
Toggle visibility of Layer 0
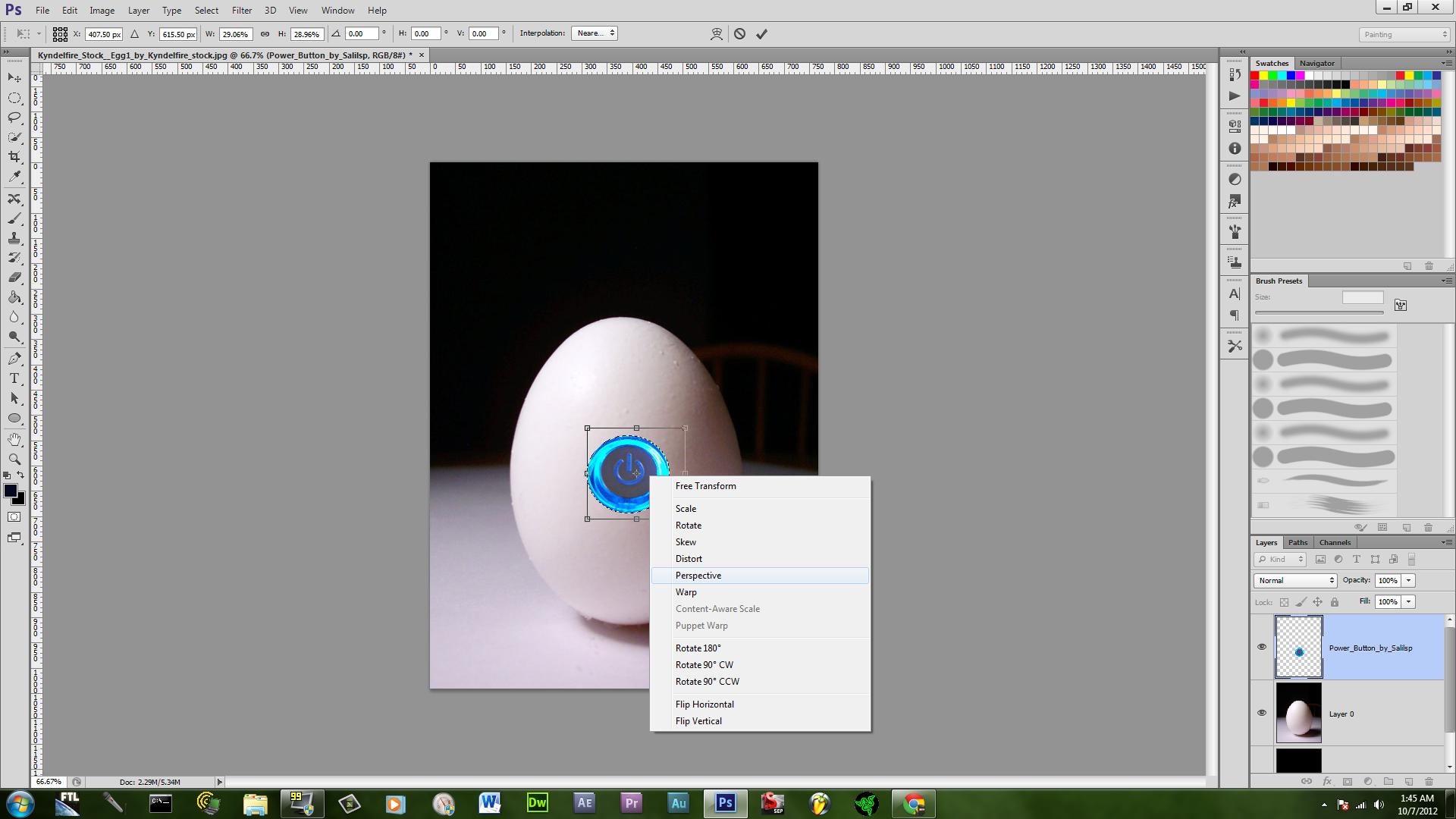pos(1262,713)
